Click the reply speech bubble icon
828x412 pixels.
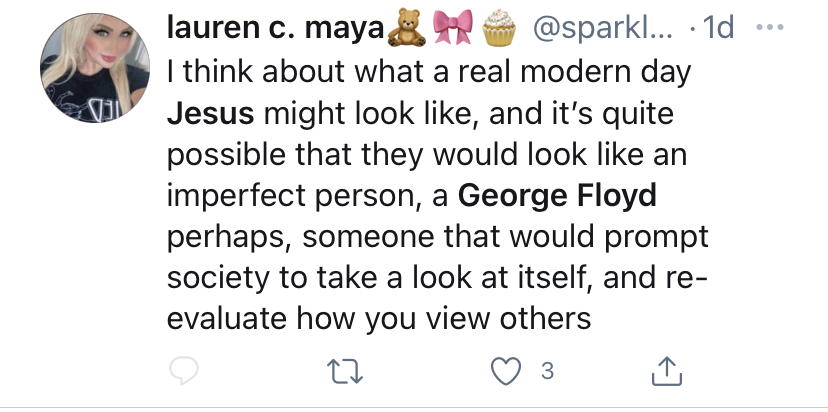184,371
